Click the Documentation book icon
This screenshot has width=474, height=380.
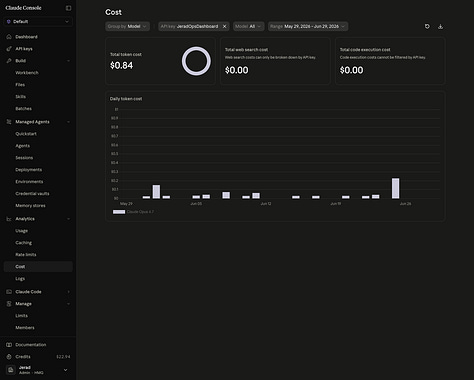tap(9, 345)
